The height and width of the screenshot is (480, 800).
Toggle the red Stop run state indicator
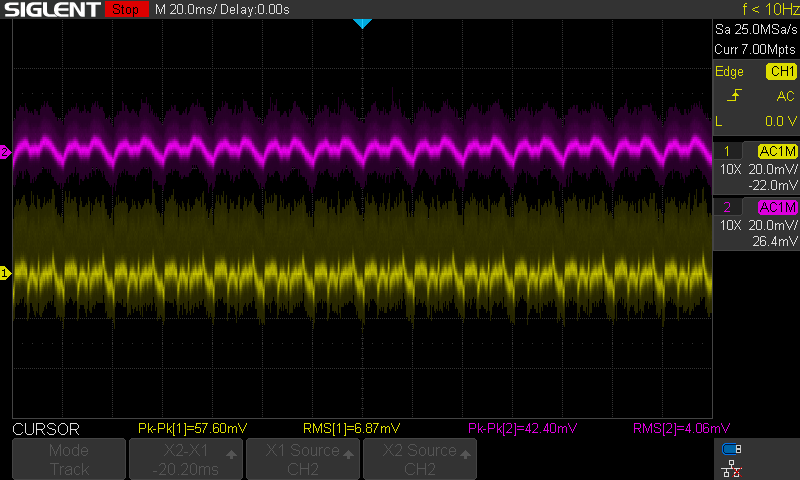pos(125,10)
